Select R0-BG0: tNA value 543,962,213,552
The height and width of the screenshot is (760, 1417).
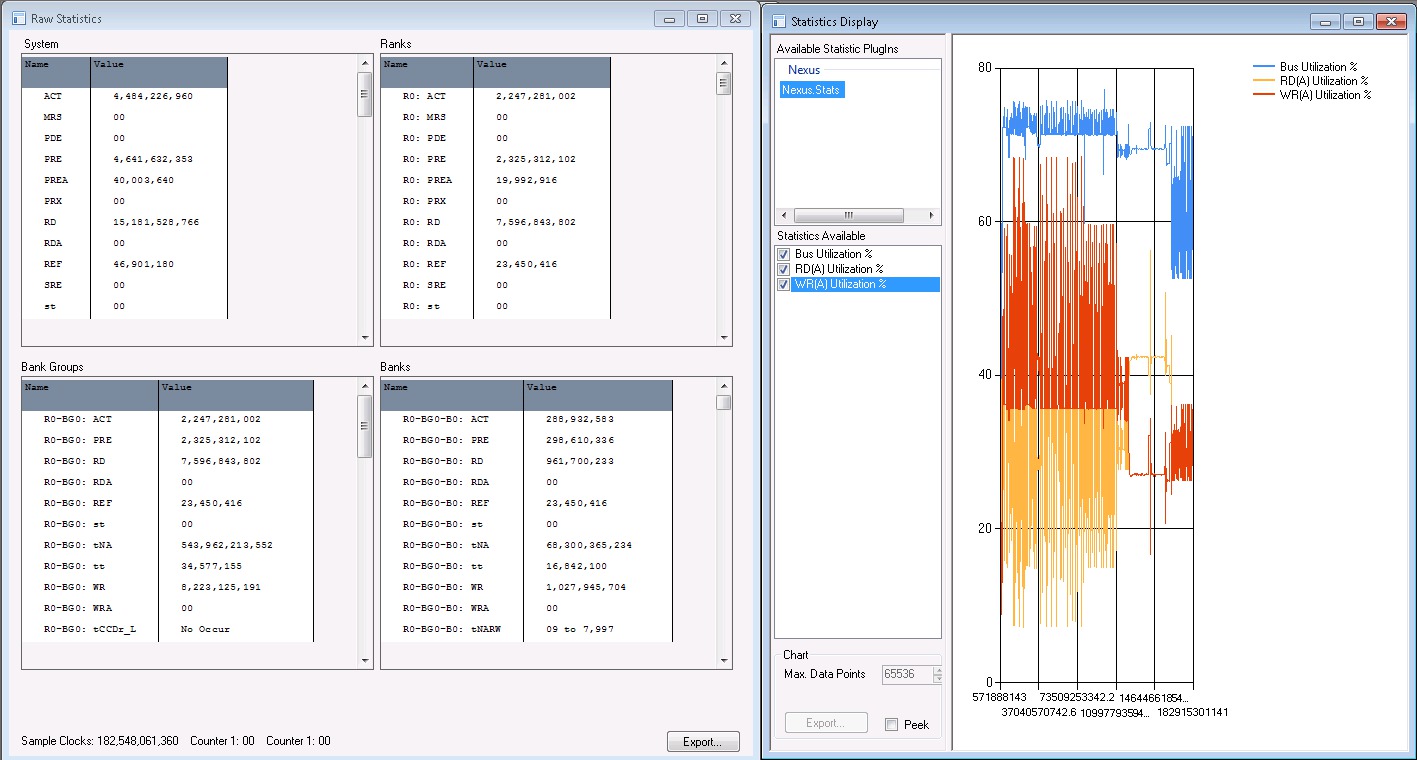[226, 546]
